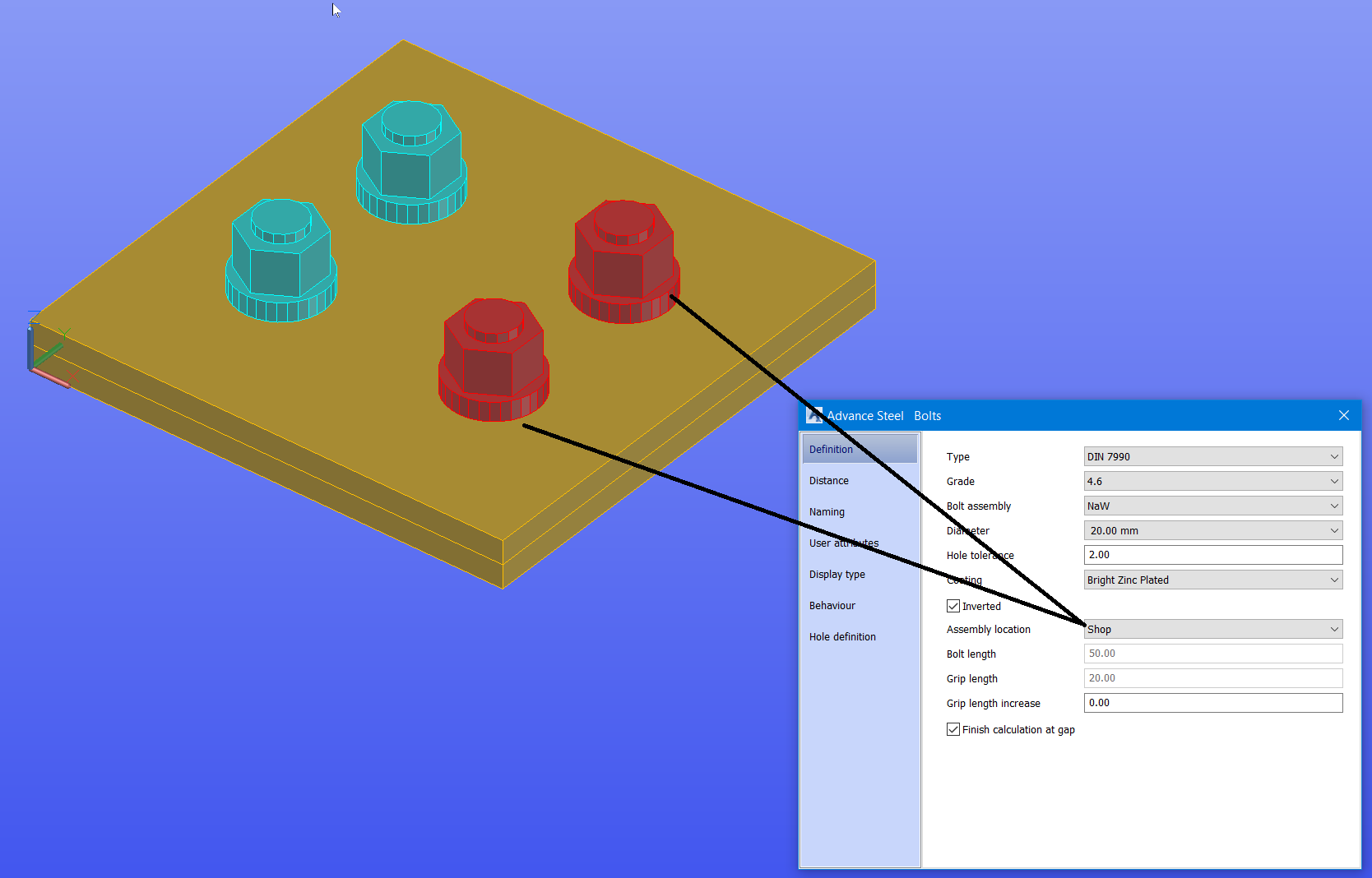The width and height of the screenshot is (1372, 878).
Task: Select the Definition tab
Action: 831,449
